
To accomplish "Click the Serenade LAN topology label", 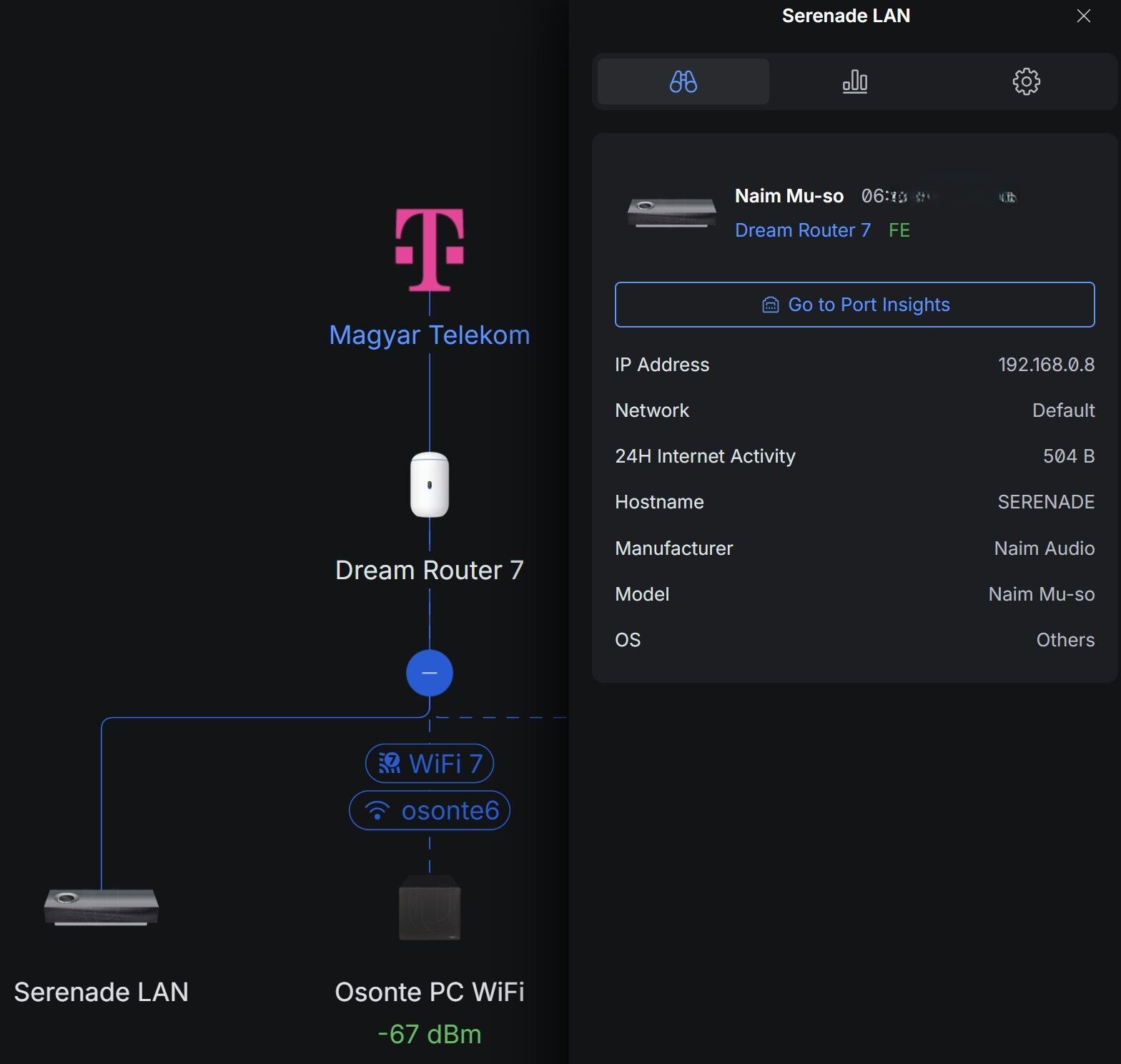I will tap(101, 992).
